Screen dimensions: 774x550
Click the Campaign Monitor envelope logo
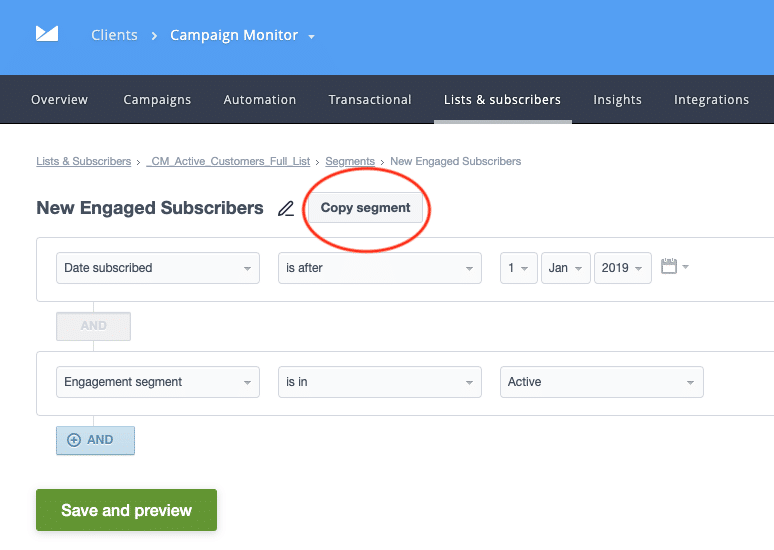click(46, 35)
